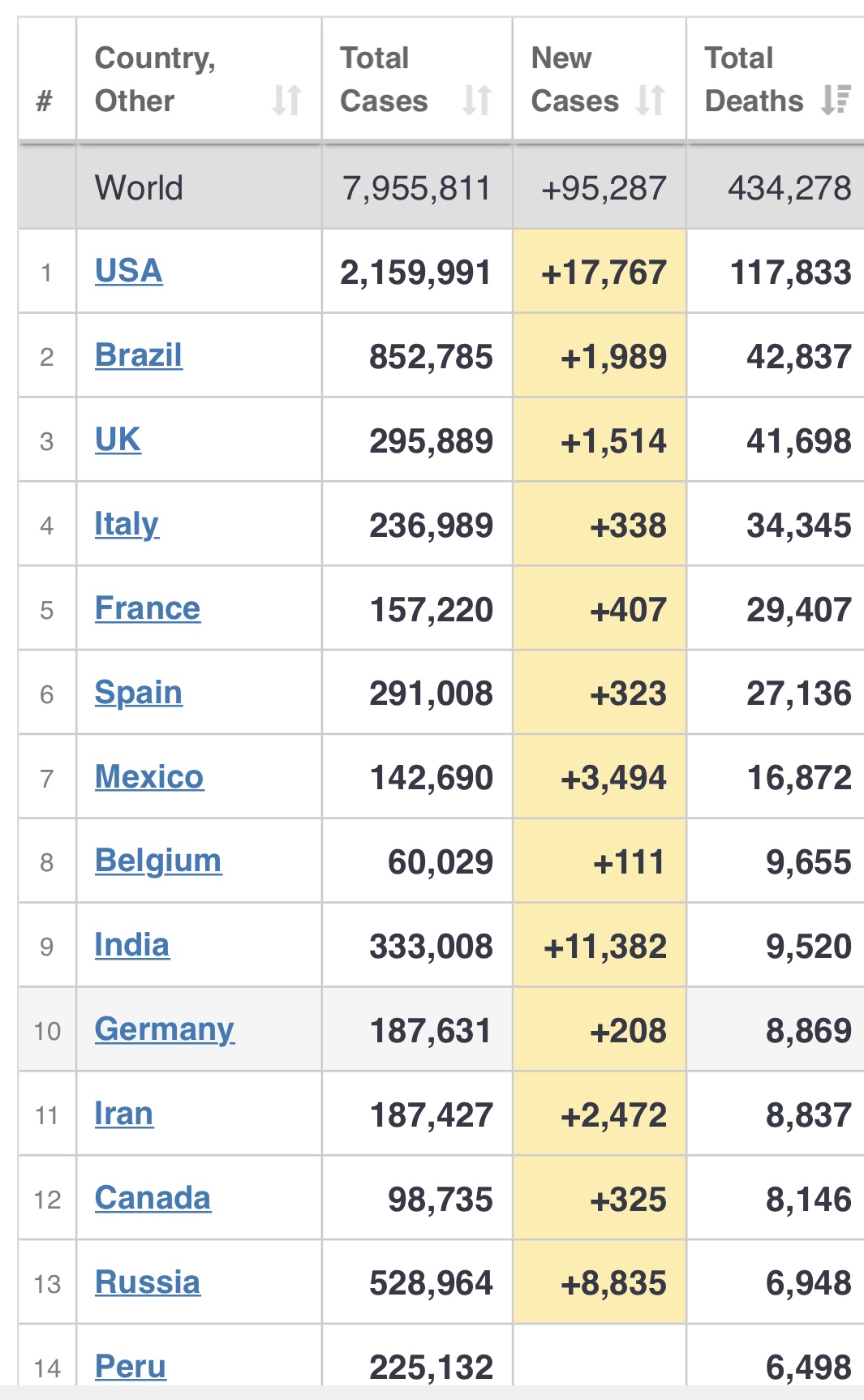
Task: Sort by New Cases arrows icon
Action: click(651, 101)
